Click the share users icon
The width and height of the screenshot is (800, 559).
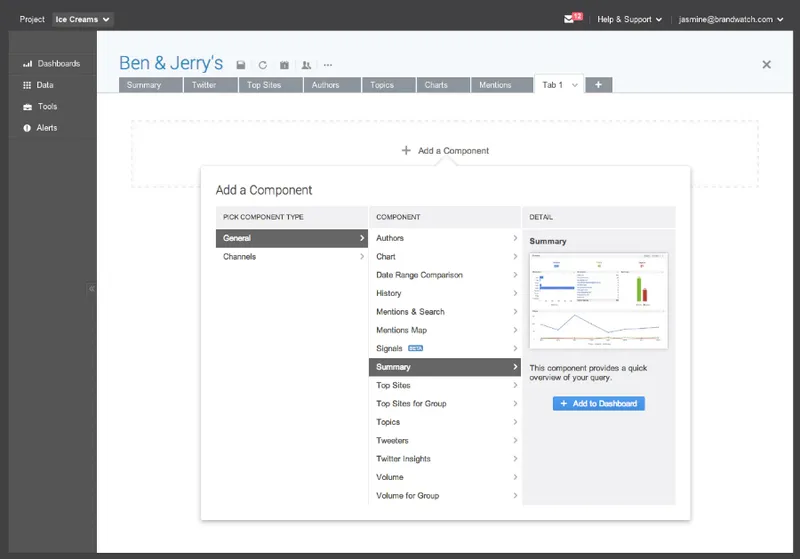(x=306, y=65)
